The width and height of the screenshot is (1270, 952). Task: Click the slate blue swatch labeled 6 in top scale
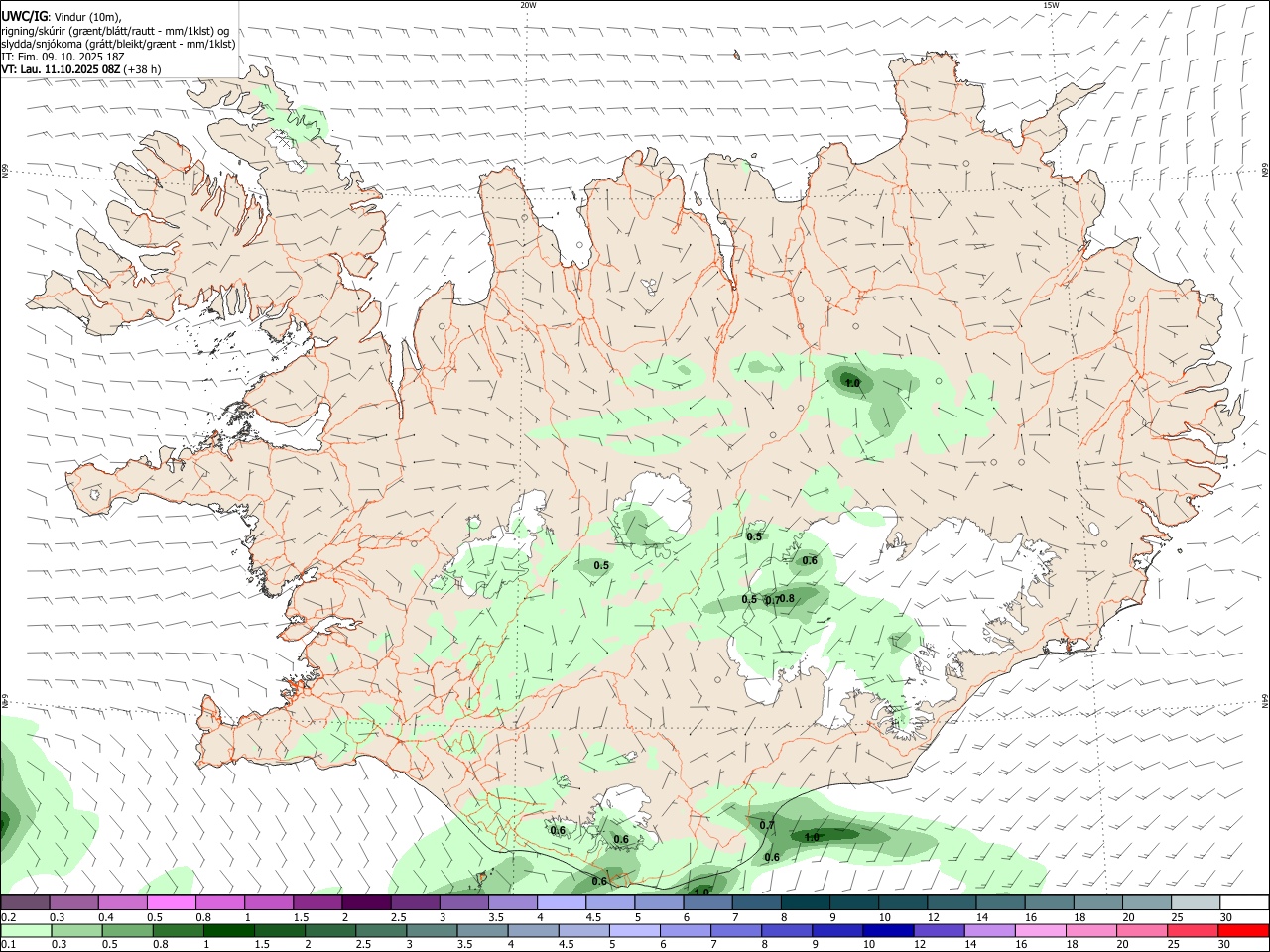click(x=707, y=902)
